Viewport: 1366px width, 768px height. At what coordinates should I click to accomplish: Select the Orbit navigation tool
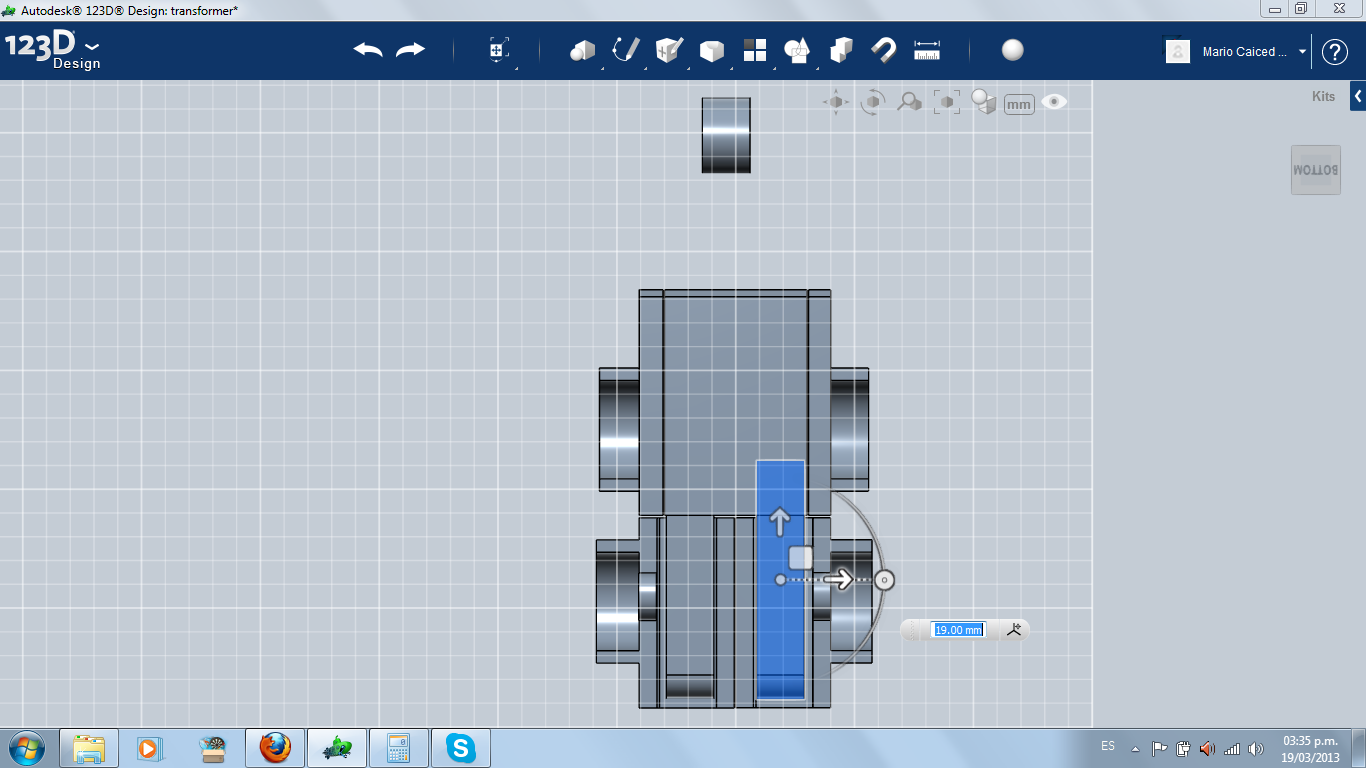[873, 102]
